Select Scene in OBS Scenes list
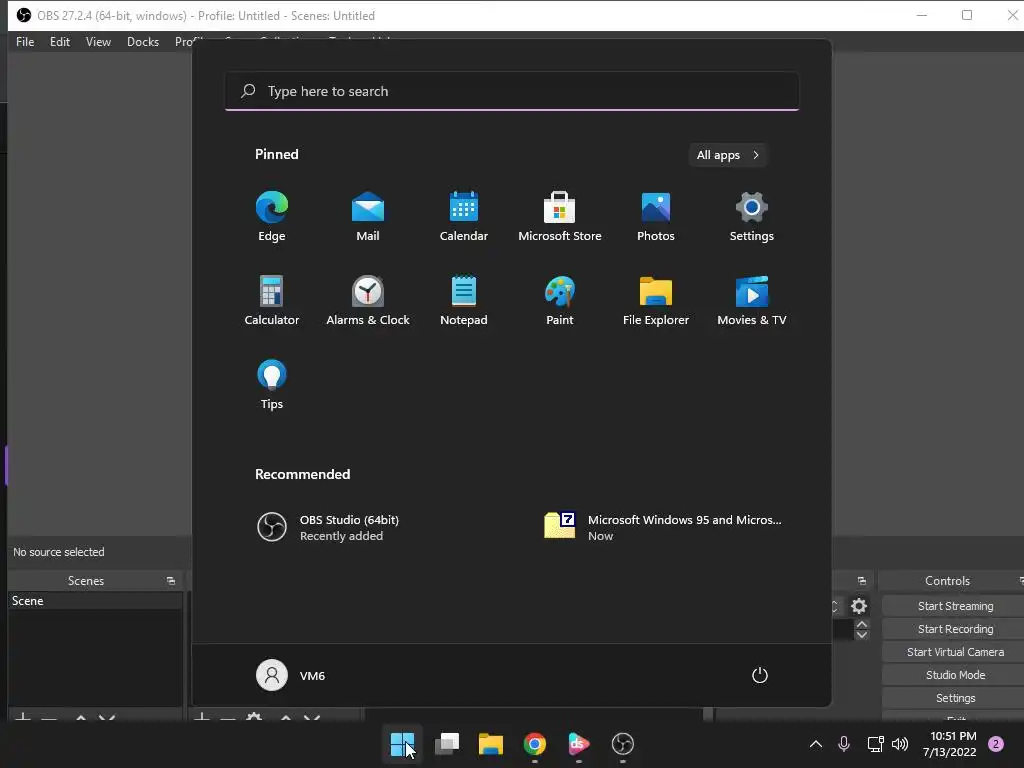 tap(95, 601)
